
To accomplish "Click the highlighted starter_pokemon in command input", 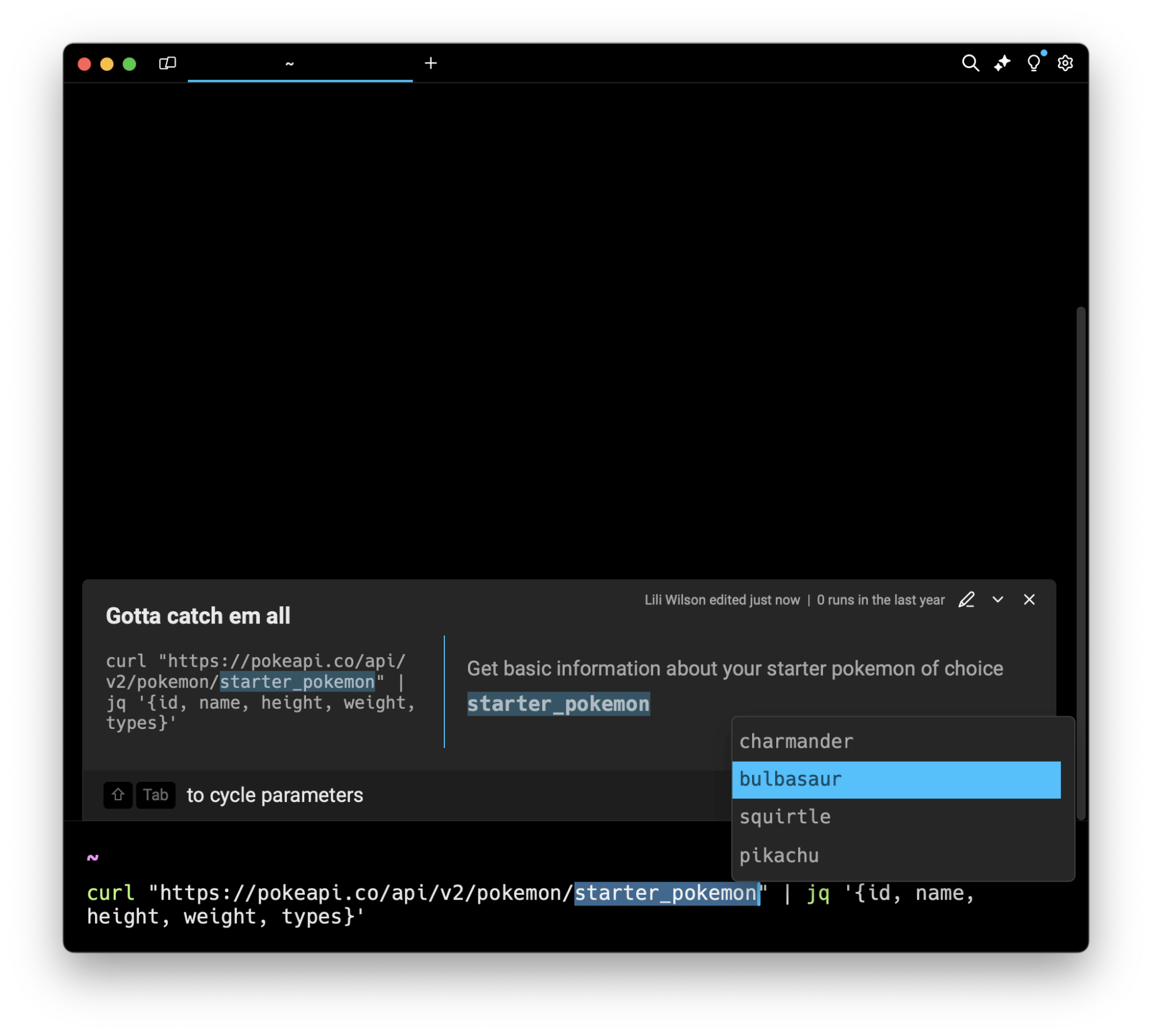I will pyautogui.click(x=666, y=893).
